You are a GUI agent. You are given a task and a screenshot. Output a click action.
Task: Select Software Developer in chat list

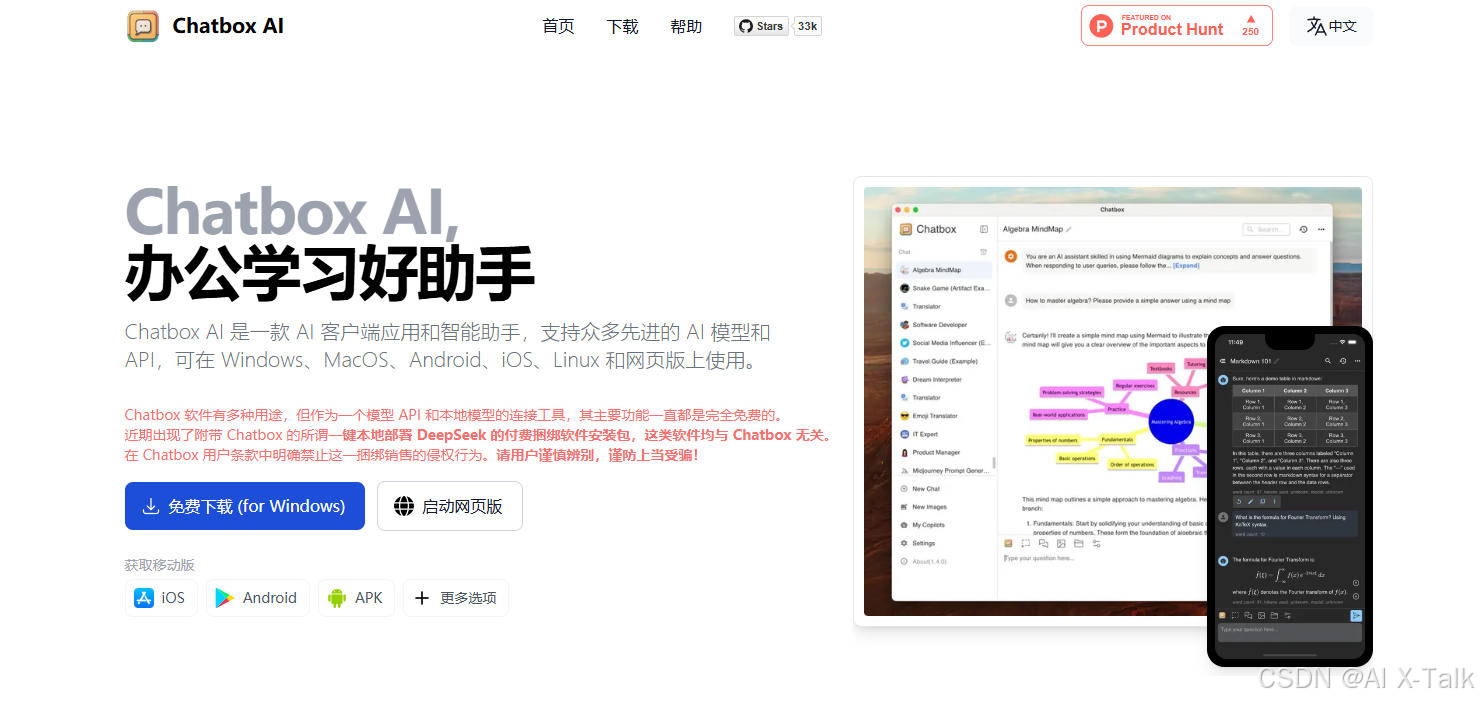tap(944, 325)
